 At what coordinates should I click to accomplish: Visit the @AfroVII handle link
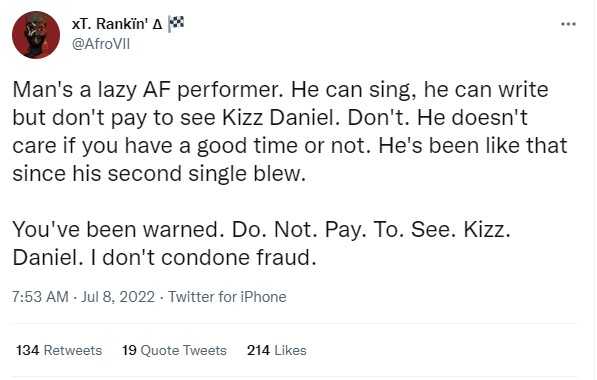coord(101,44)
